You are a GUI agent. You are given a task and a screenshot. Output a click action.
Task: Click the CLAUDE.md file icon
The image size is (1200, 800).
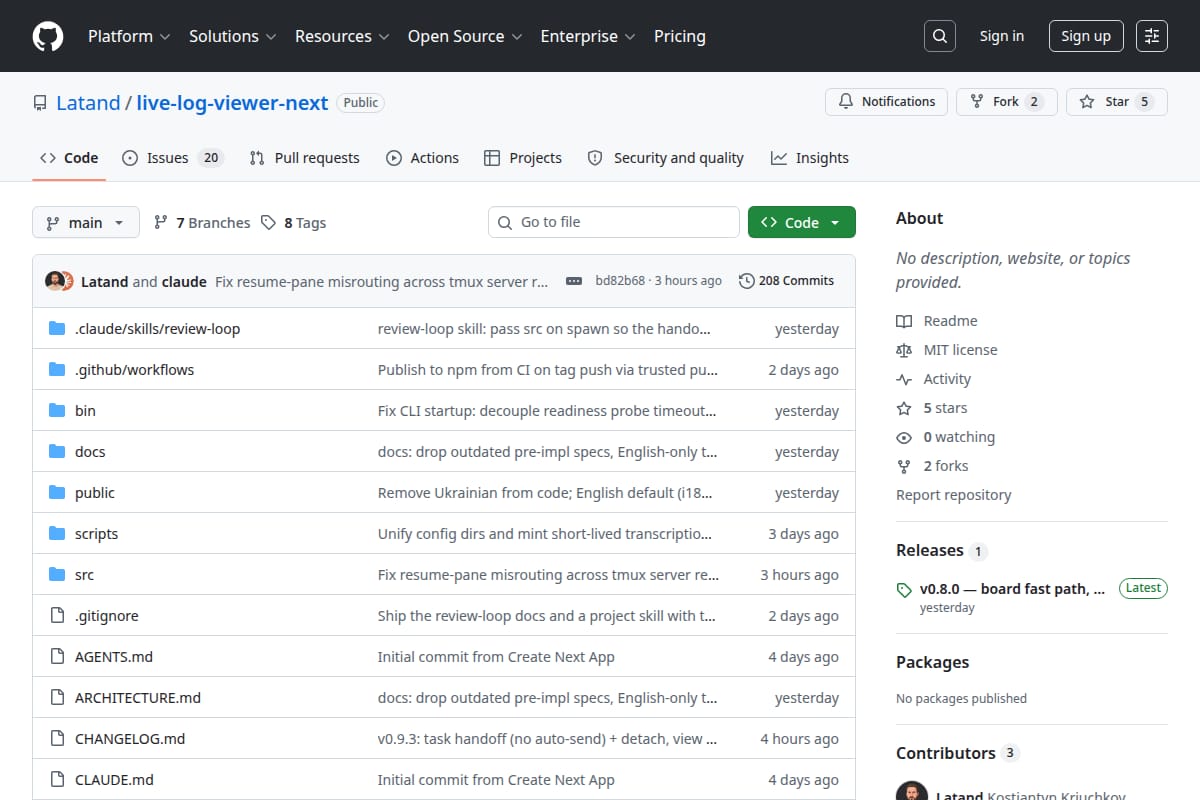(x=57, y=780)
